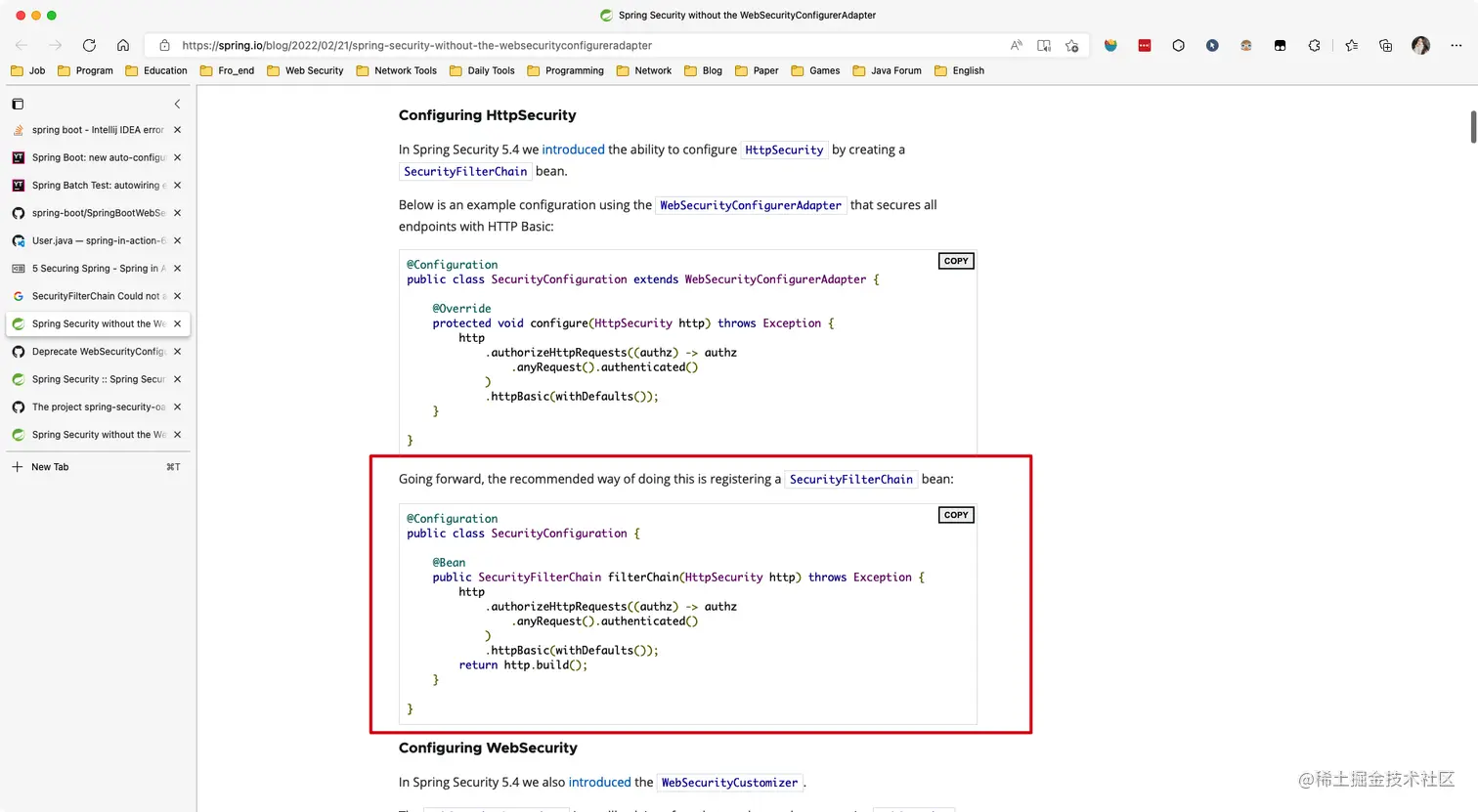Open the Favorites panel from the toolbar

(1351, 45)
